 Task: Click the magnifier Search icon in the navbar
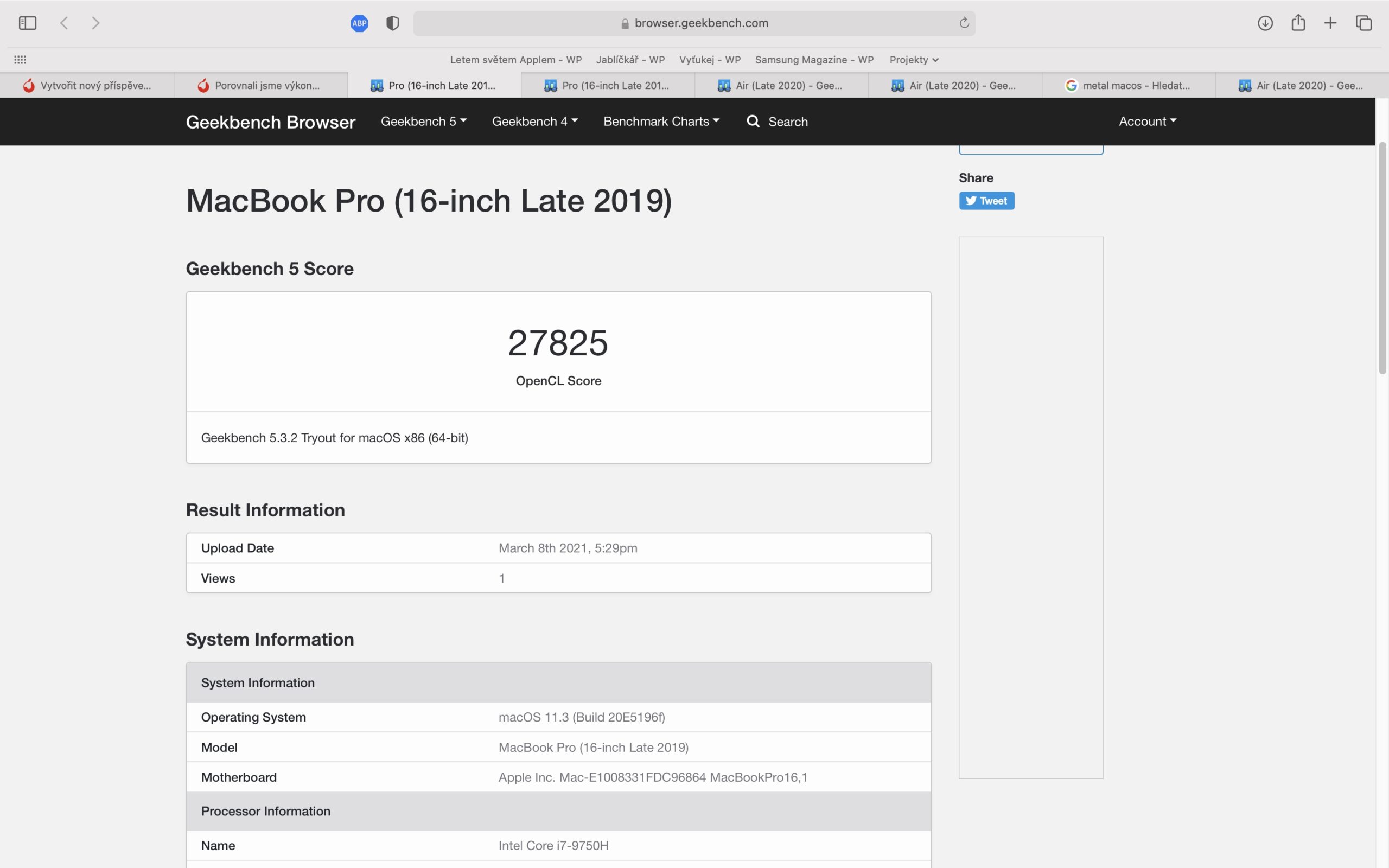tap(753, 121)
